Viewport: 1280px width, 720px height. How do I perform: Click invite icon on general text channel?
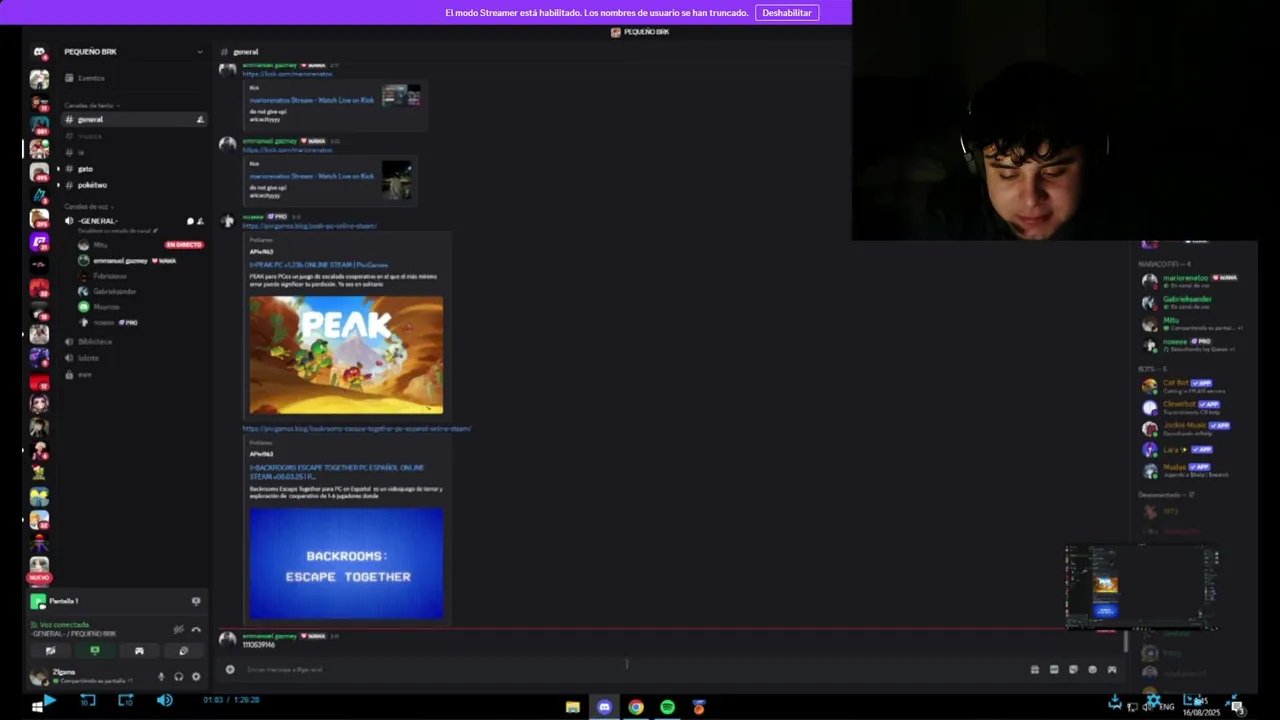pyautogui.click(x=200, y=119)
